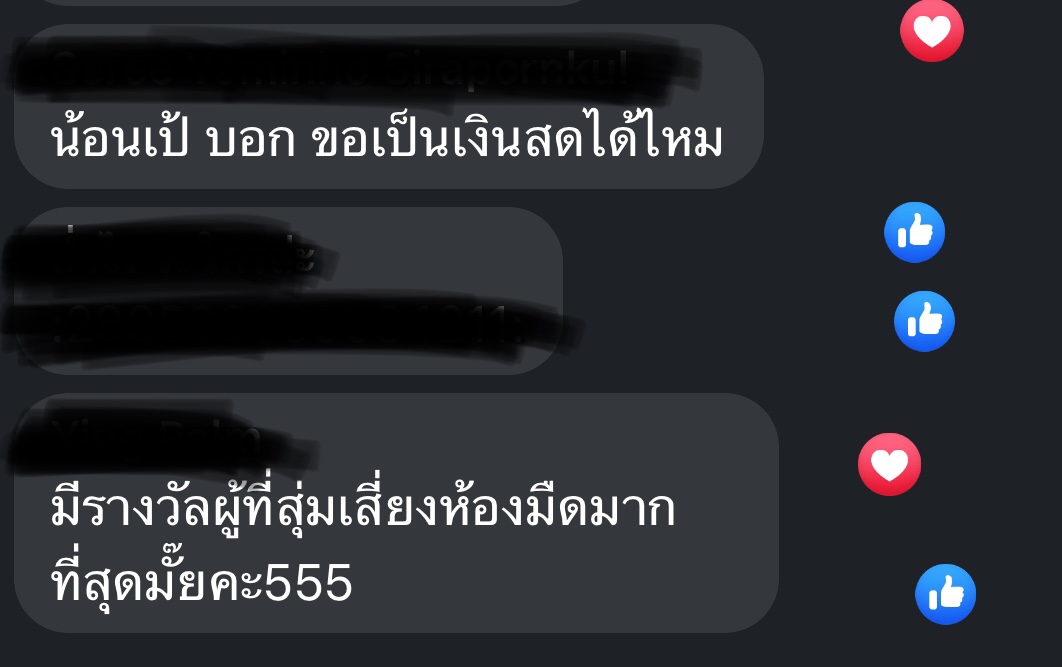The image size is (1062, 667).
Task: Click the word บอก in the first comment
Action: click(x=251, y=140)
